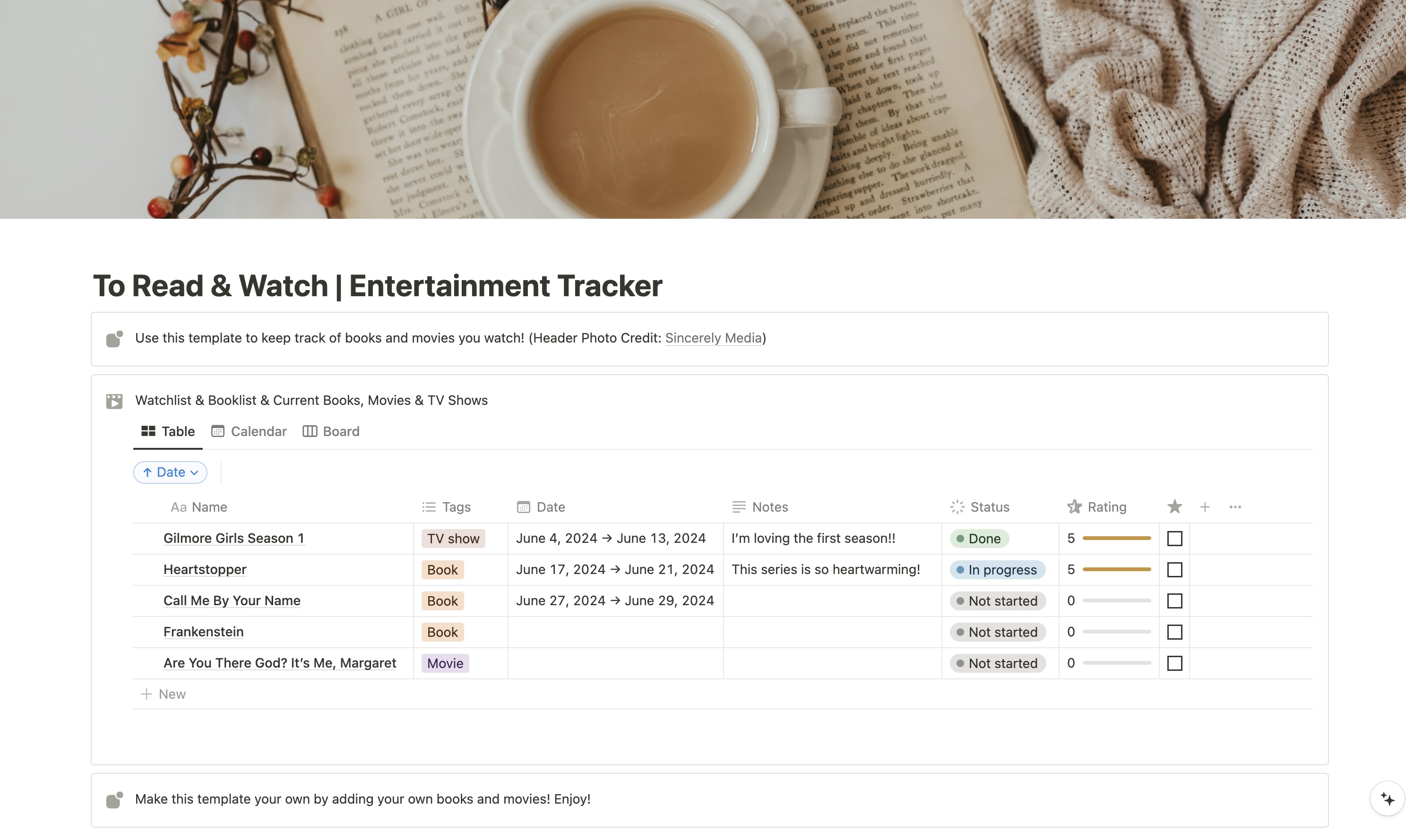Click Call Me By Your Name rating bar
The image size is (1406, 840).
1116,600
